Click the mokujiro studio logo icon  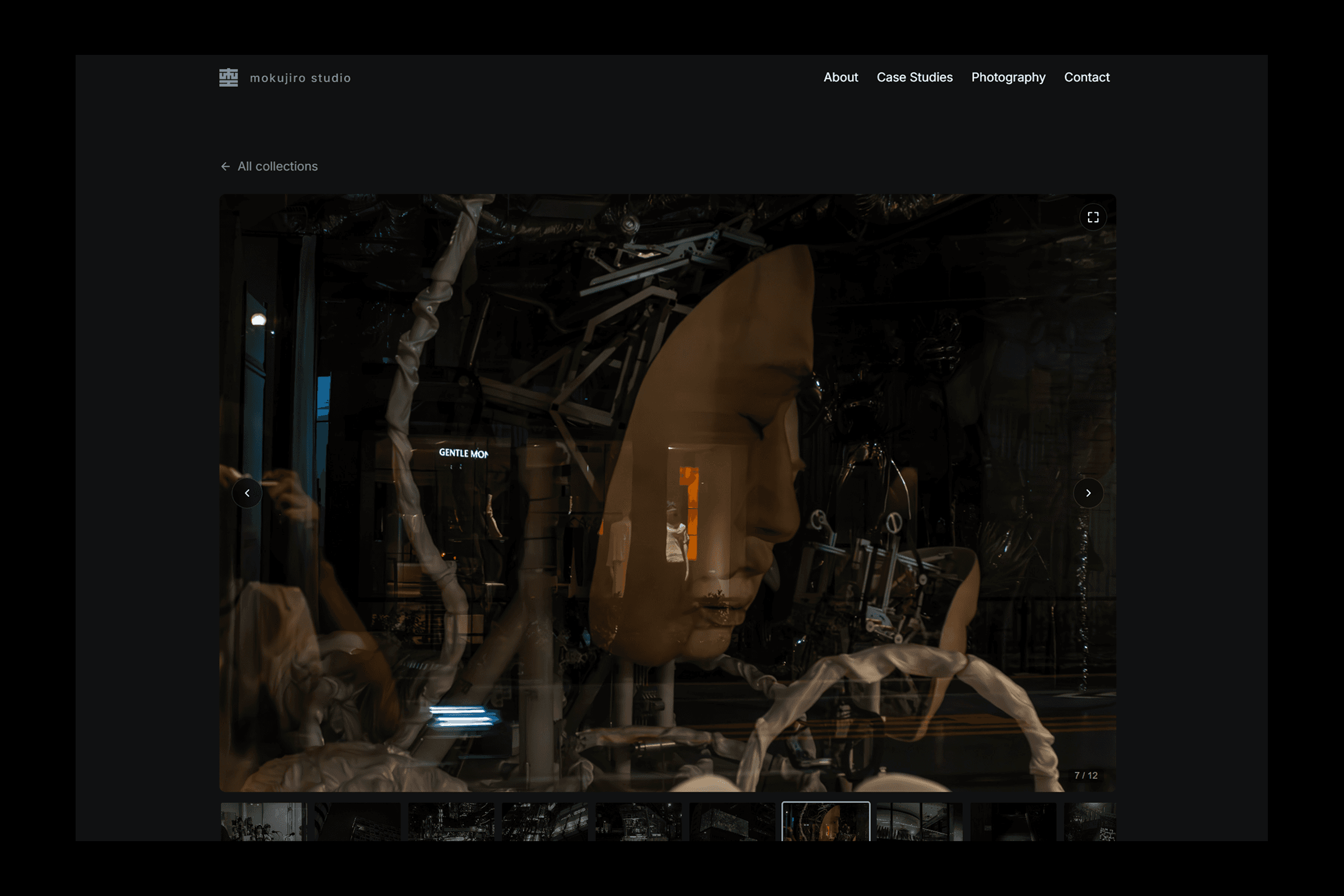coord(228,78)
